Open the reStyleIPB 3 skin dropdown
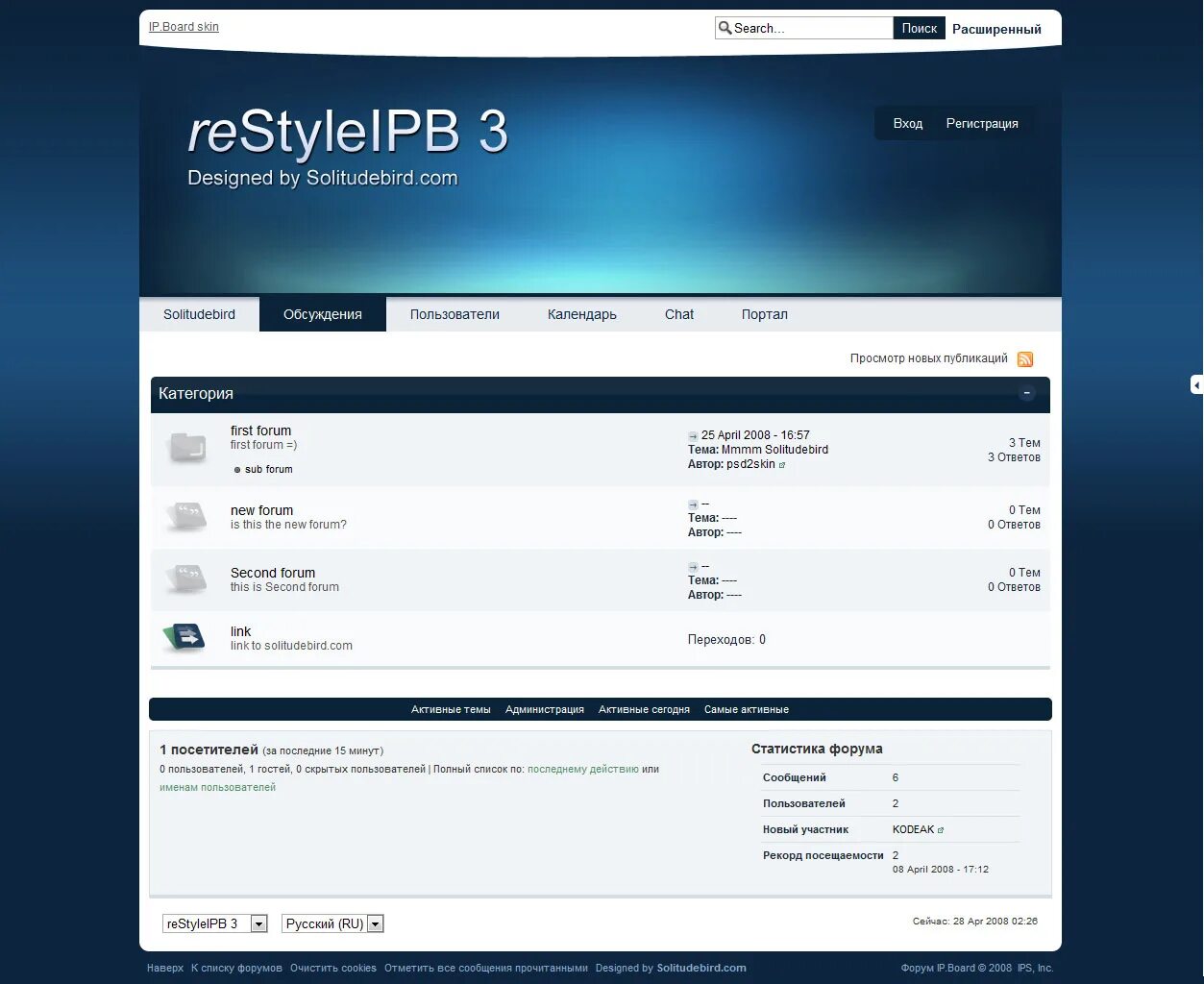1204x984 pixels. 214,923
